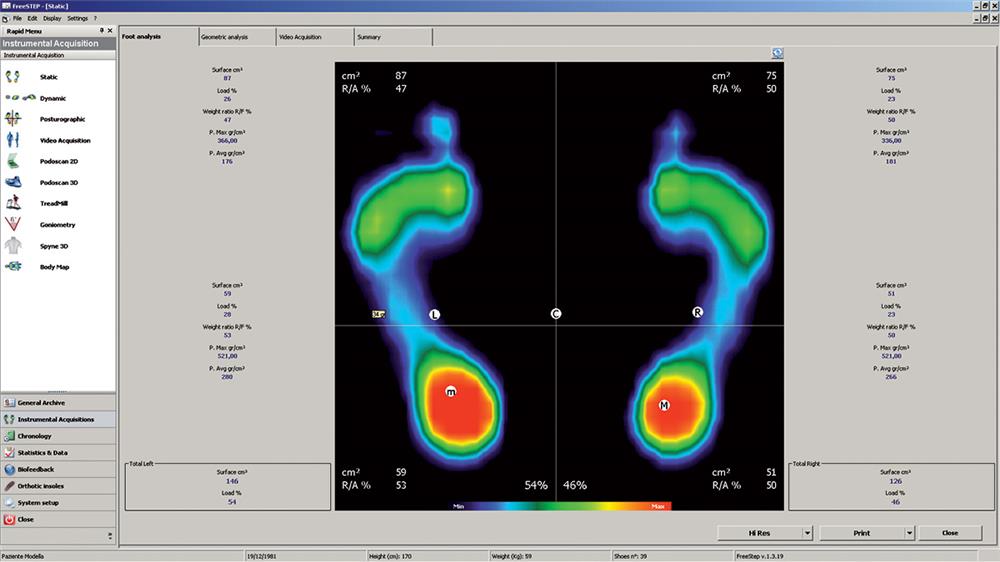This screenshot has width=1000, height=562.
Task: Expand the Hi Res dropdown arrow
Action: pos(807,533)
